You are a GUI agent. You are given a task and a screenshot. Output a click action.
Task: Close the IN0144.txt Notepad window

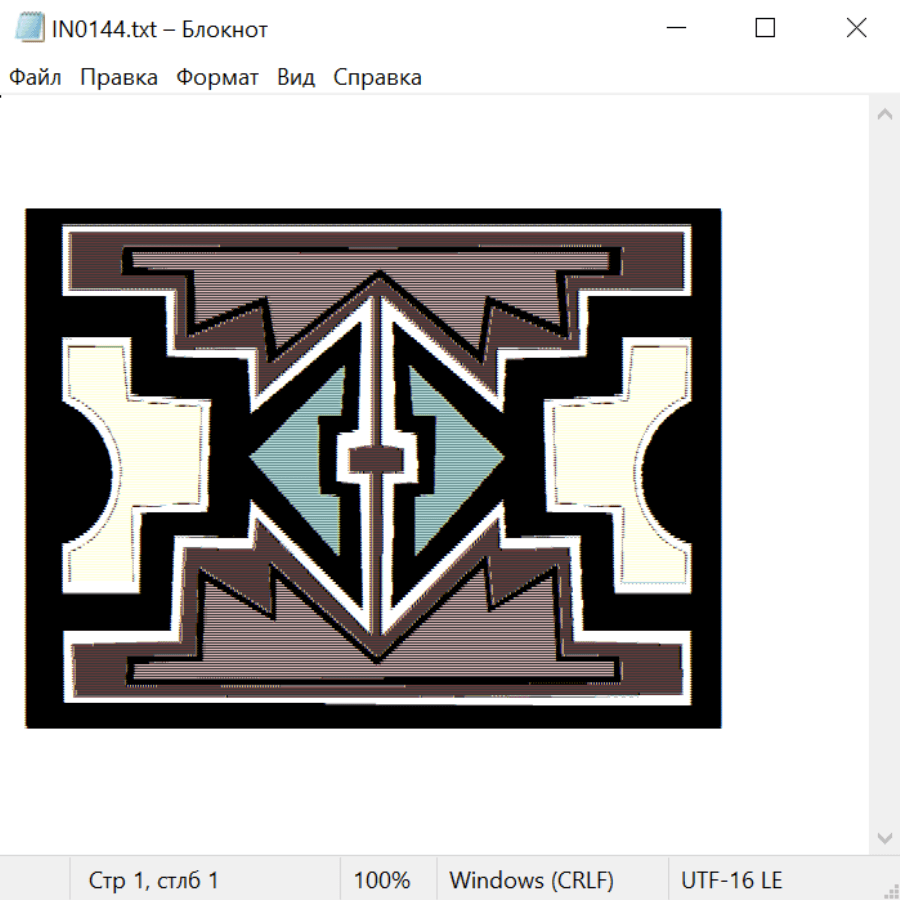tap(856, 29)
